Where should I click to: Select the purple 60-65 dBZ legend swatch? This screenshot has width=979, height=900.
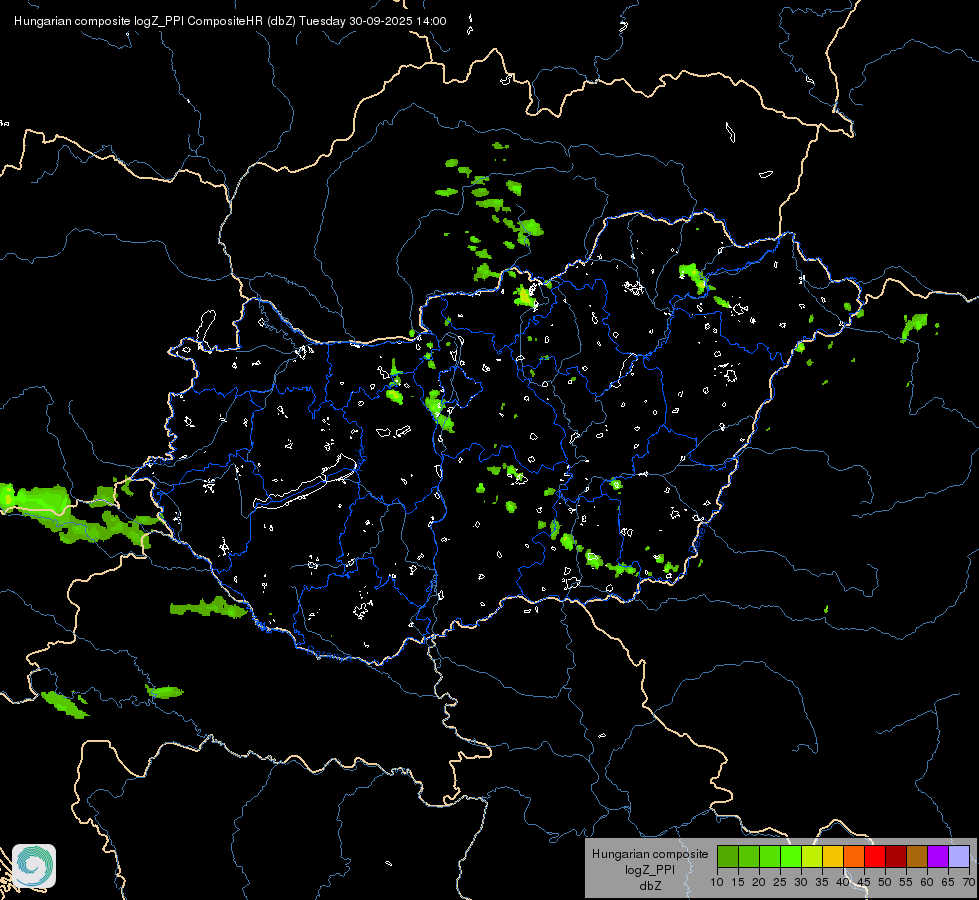pos(938,856)
